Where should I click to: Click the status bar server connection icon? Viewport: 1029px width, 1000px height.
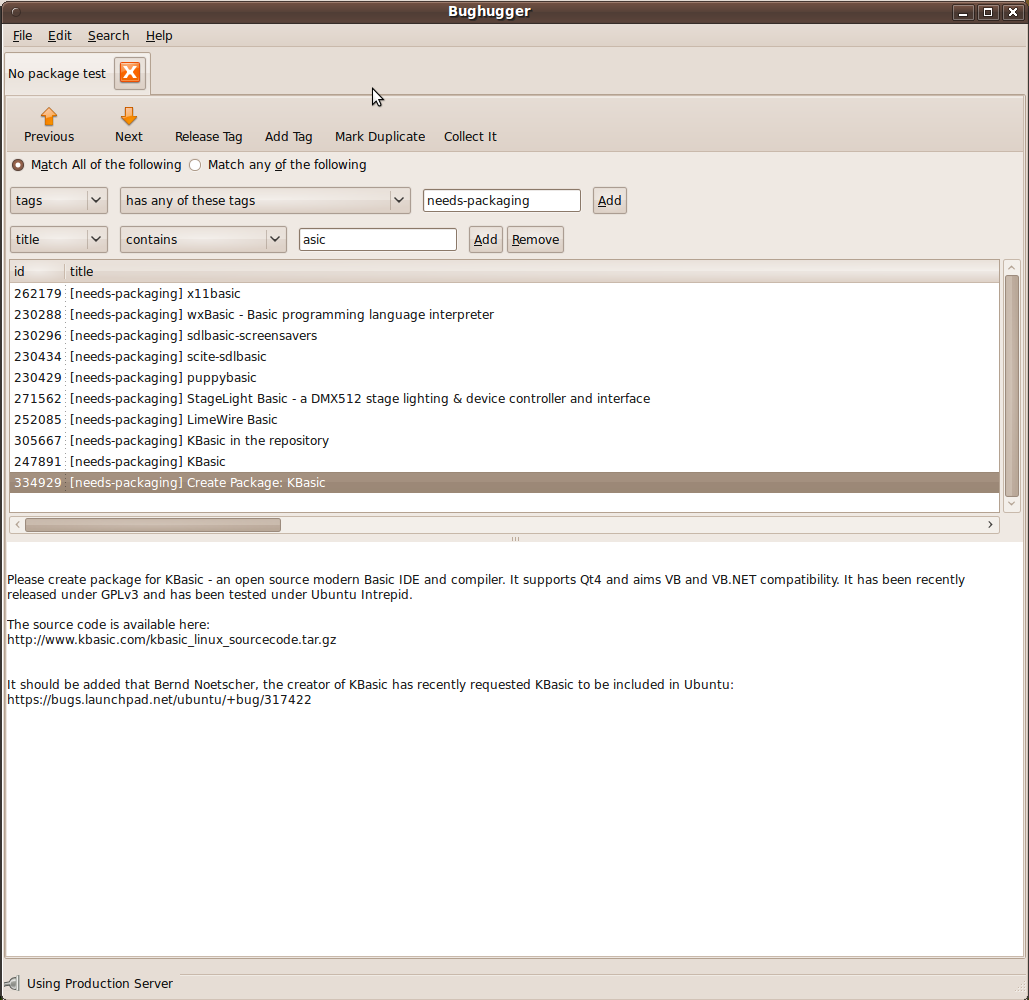tap(11, 983)
